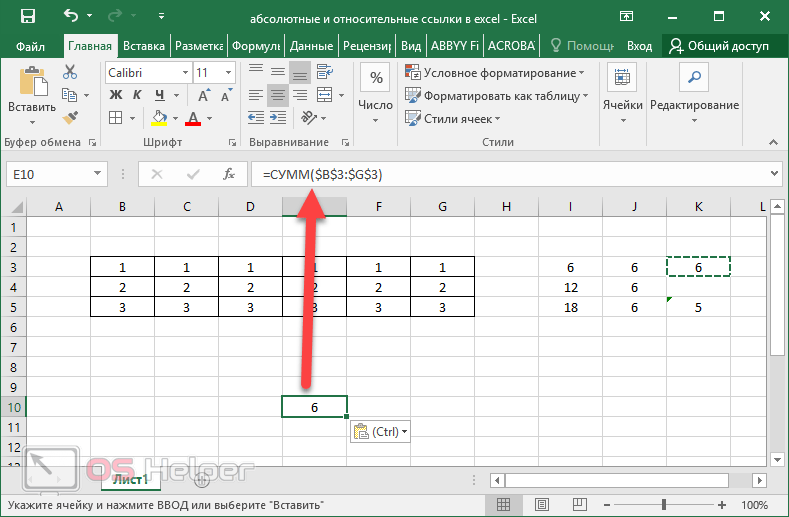Image resolution: width=789 pixels, height=517 pixels.
Task: Click the Decrease Indent icon
Action: click(x=256, y=118)
